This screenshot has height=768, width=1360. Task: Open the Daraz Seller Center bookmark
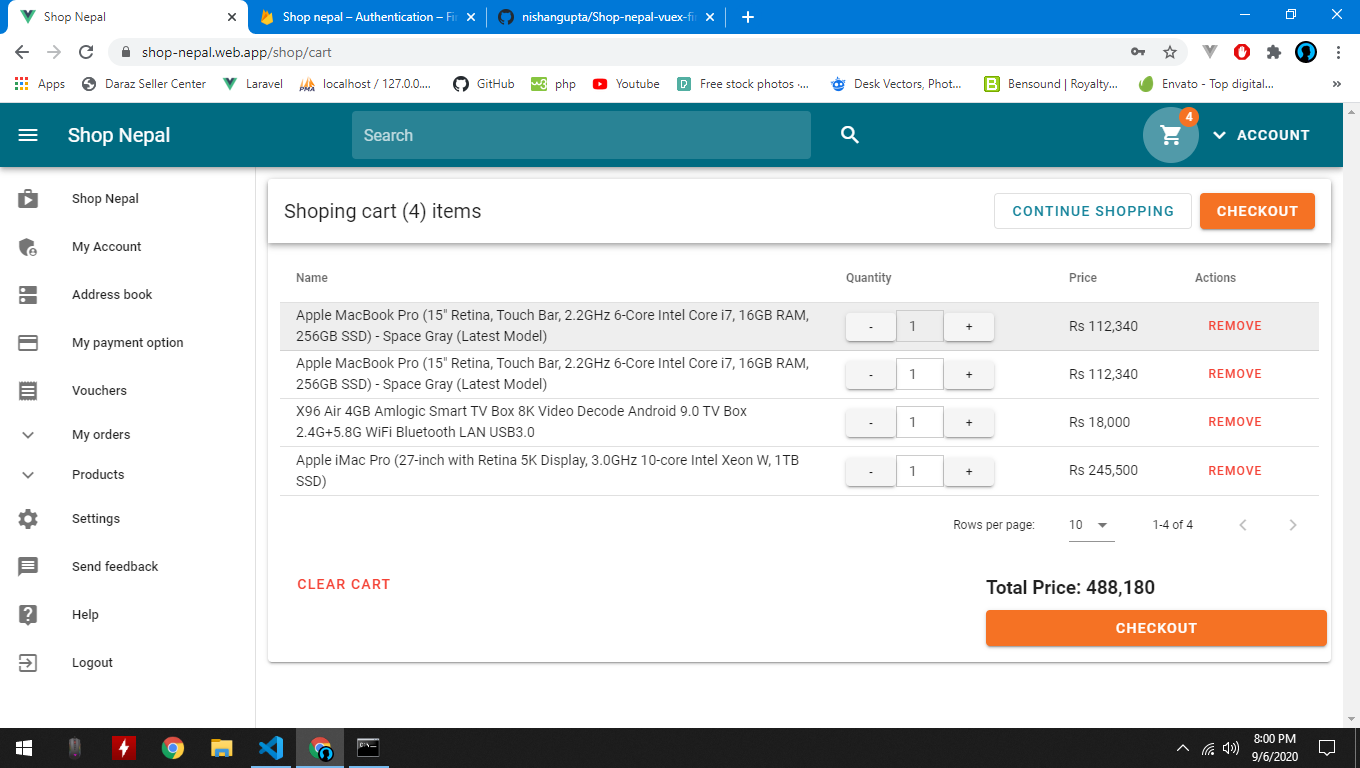coord(143,84)
